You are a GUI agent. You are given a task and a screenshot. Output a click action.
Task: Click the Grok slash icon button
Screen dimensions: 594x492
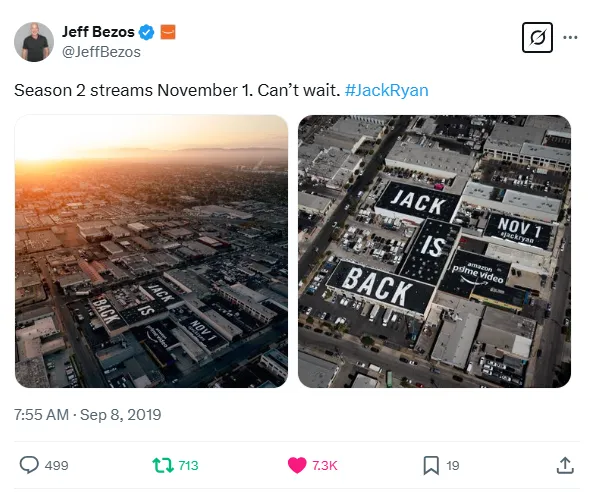(537, 37)
